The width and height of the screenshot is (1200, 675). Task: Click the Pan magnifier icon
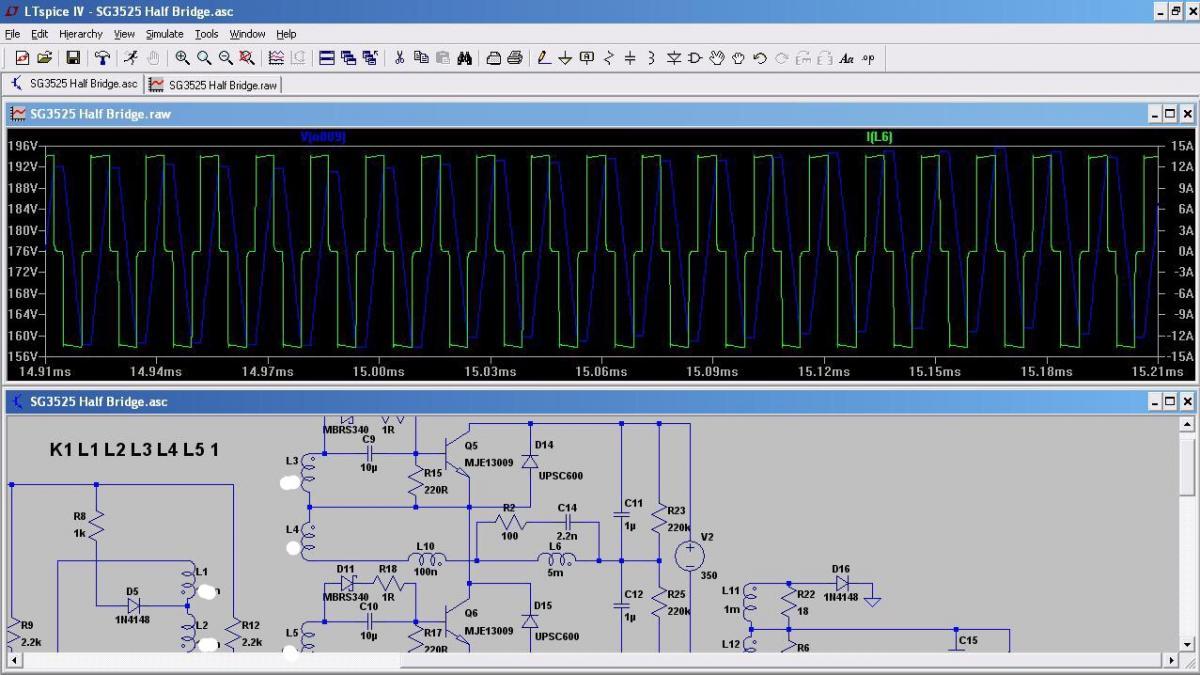[204, 58]
